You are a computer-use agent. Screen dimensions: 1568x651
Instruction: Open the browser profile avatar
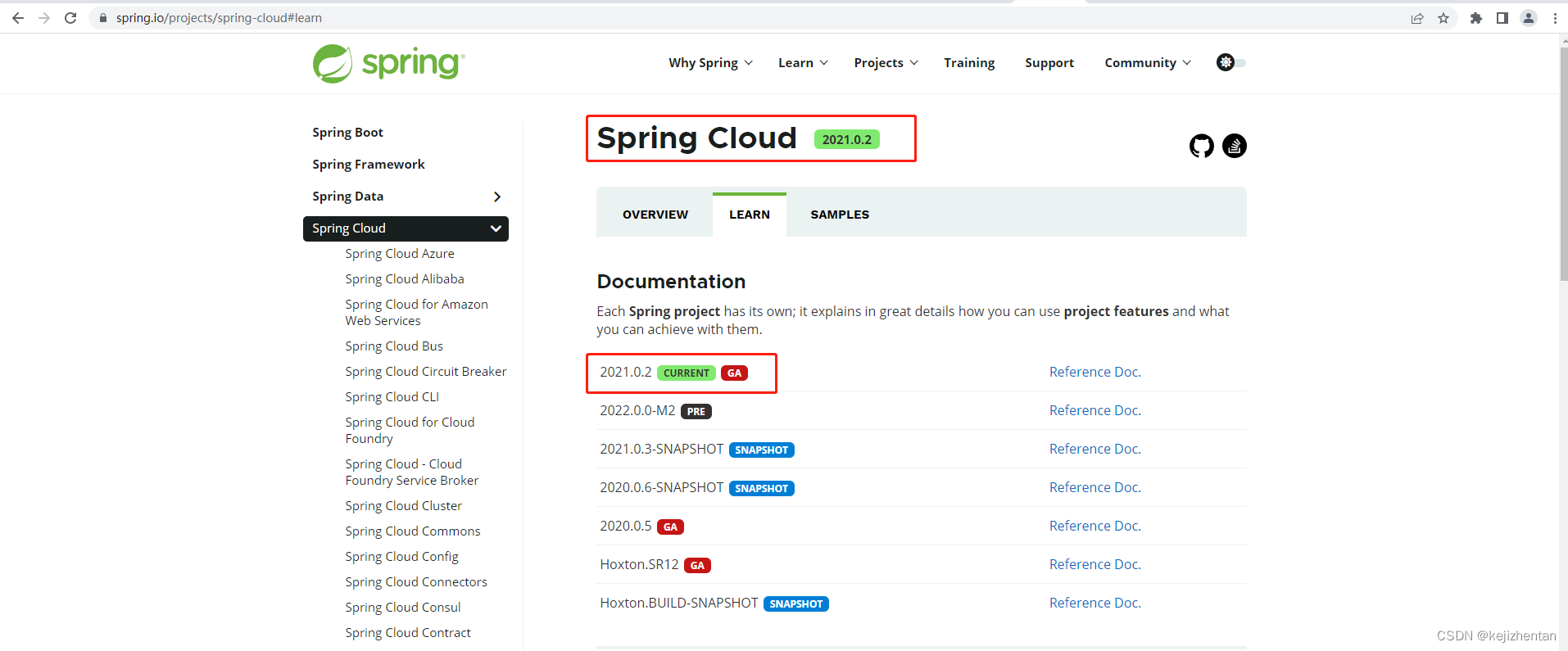pyautogui.click(x=1529, y=18)
